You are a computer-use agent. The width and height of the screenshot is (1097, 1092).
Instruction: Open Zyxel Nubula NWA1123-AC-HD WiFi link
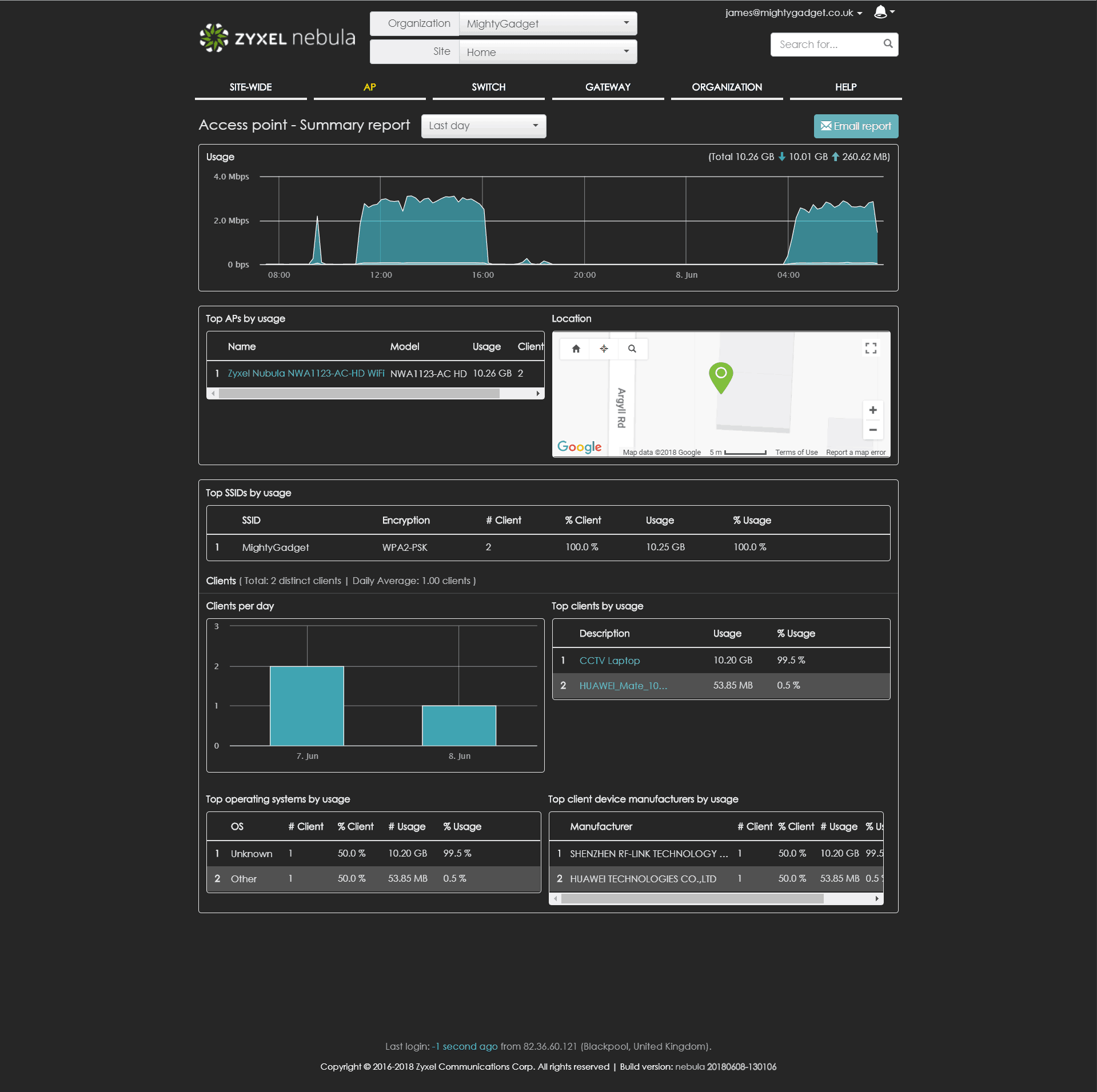click(x=306, y=373)
